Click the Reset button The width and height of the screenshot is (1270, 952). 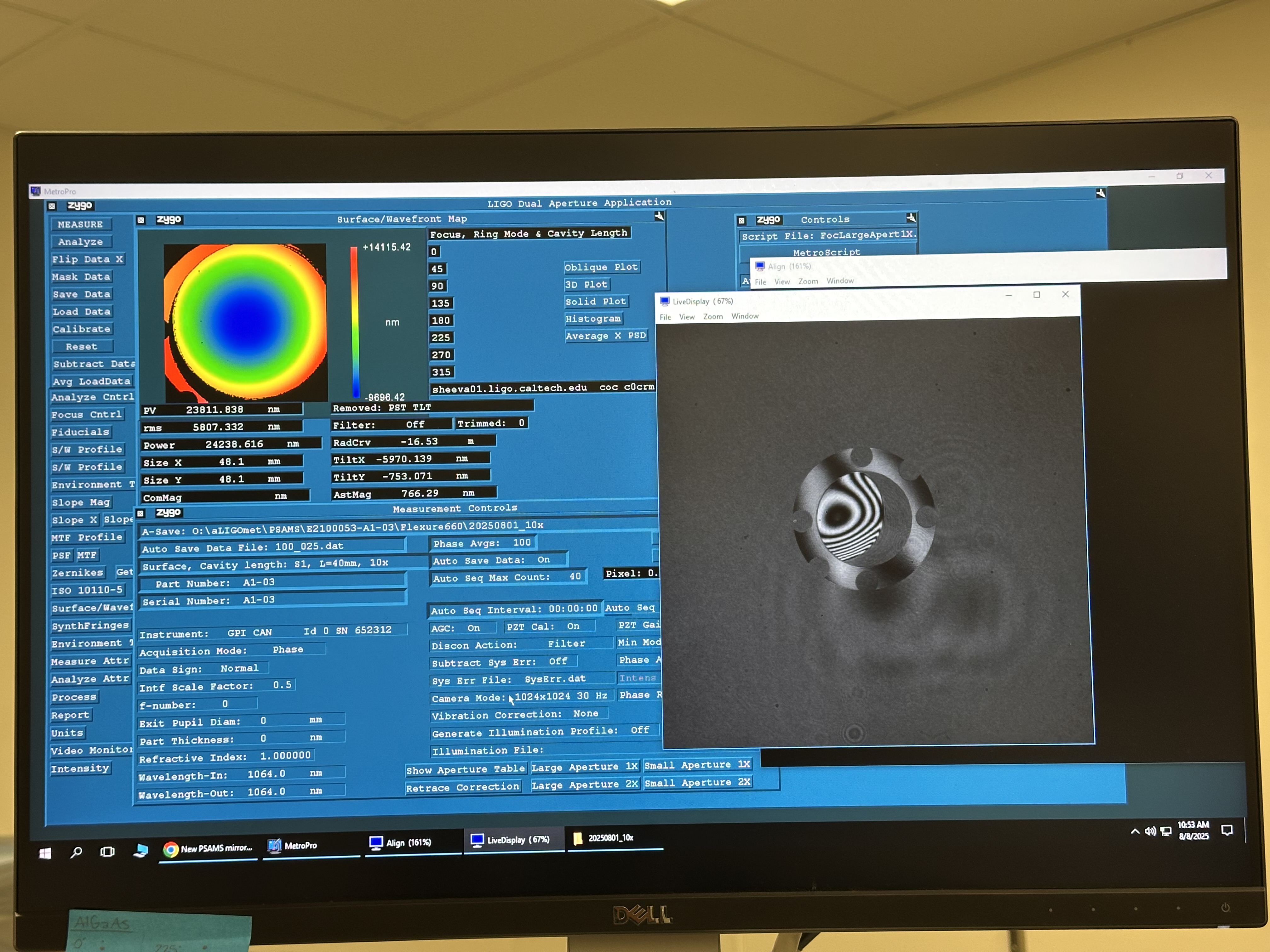[82, 347]
